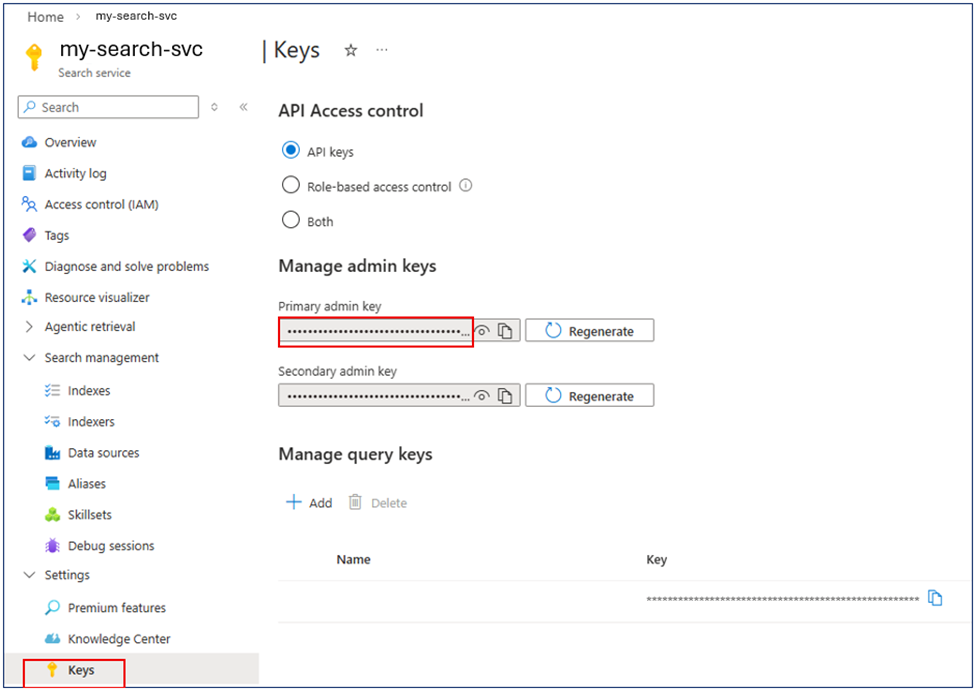Open Overview in the sidebar
Image resolution: width=975 pixels, height=689 pixels.
[x=70, y=142]
